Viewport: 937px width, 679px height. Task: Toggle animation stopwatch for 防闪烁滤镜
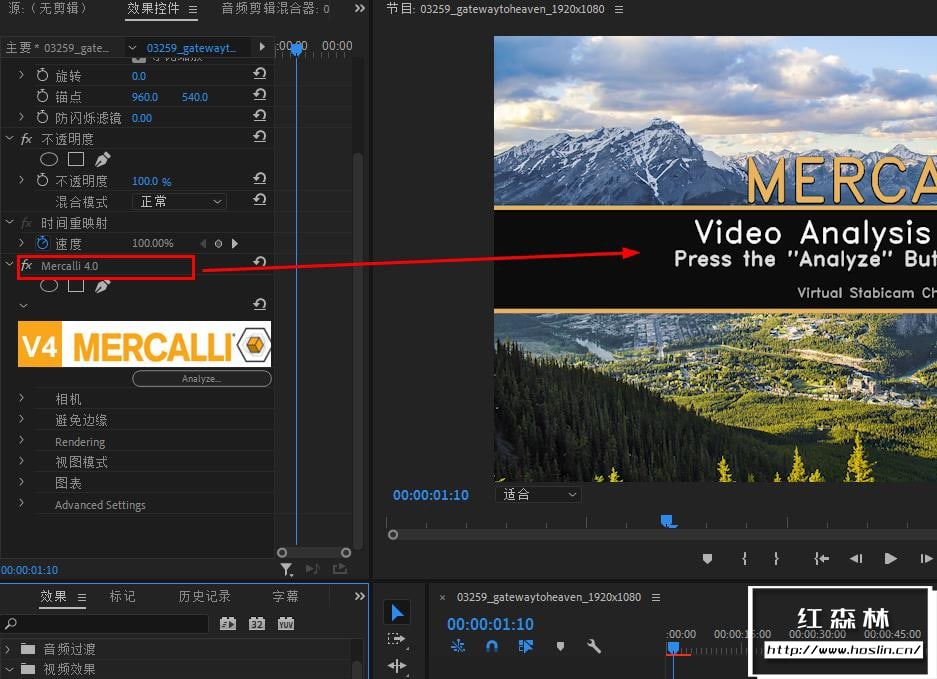click(42, 117)
